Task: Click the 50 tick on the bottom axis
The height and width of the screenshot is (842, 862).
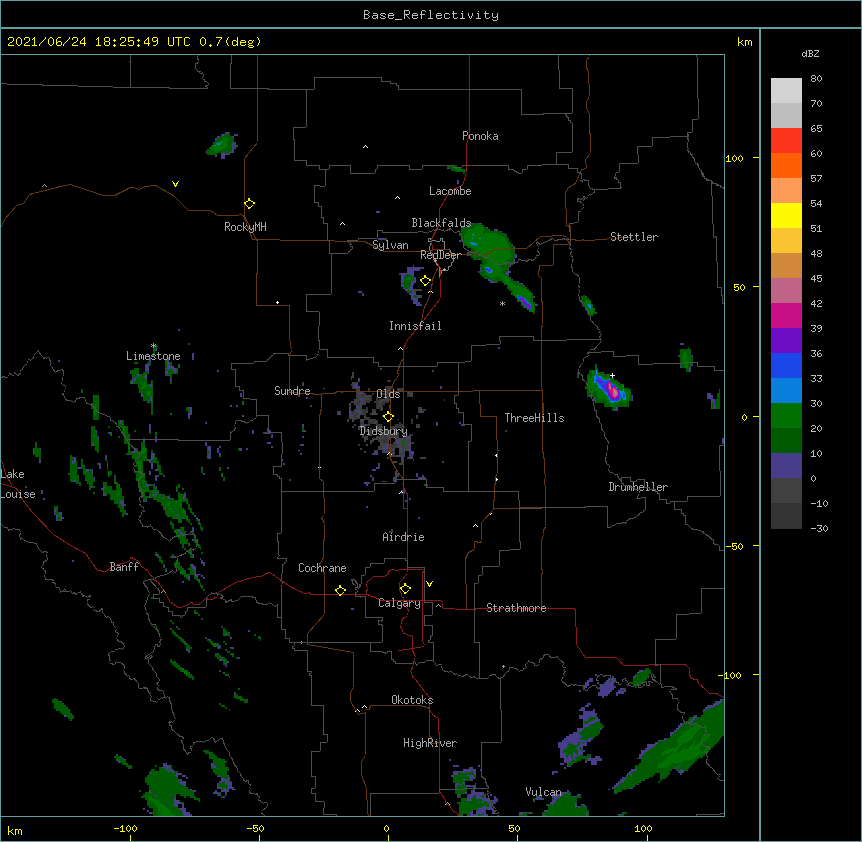Action: pos(514,828)
